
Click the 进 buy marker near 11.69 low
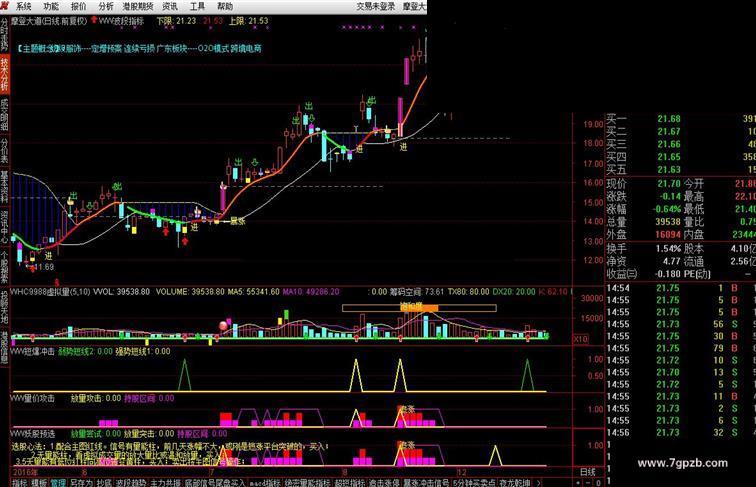pos(48,256)
